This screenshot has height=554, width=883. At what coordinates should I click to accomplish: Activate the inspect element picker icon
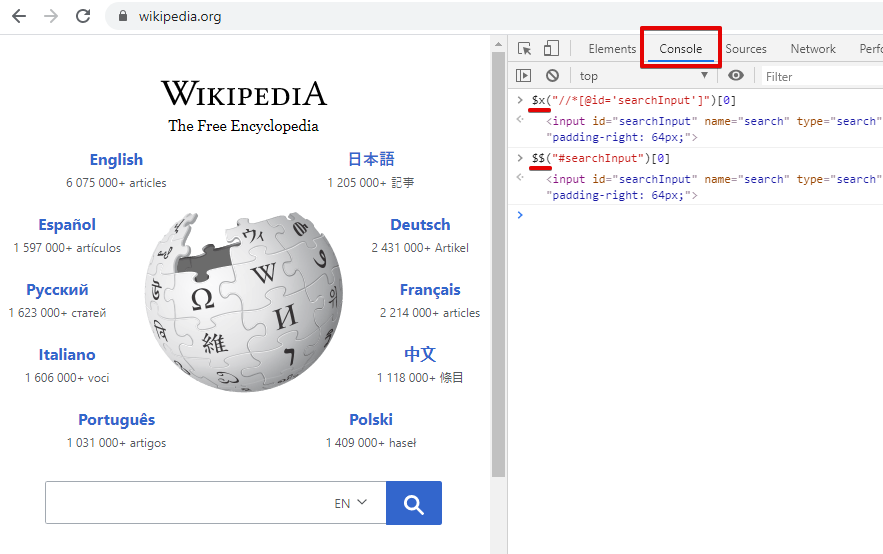[x=524, y=49]
